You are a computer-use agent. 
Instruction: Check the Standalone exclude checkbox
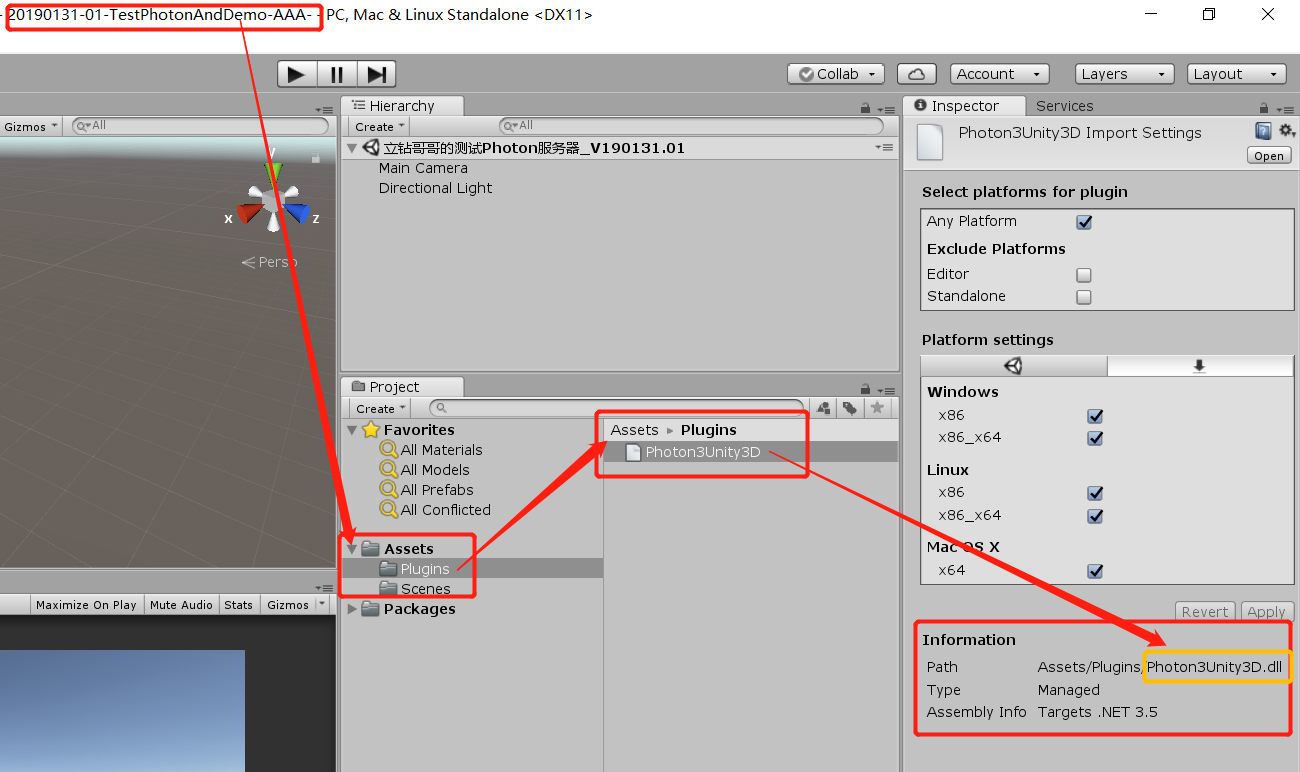coord(1084,297)
